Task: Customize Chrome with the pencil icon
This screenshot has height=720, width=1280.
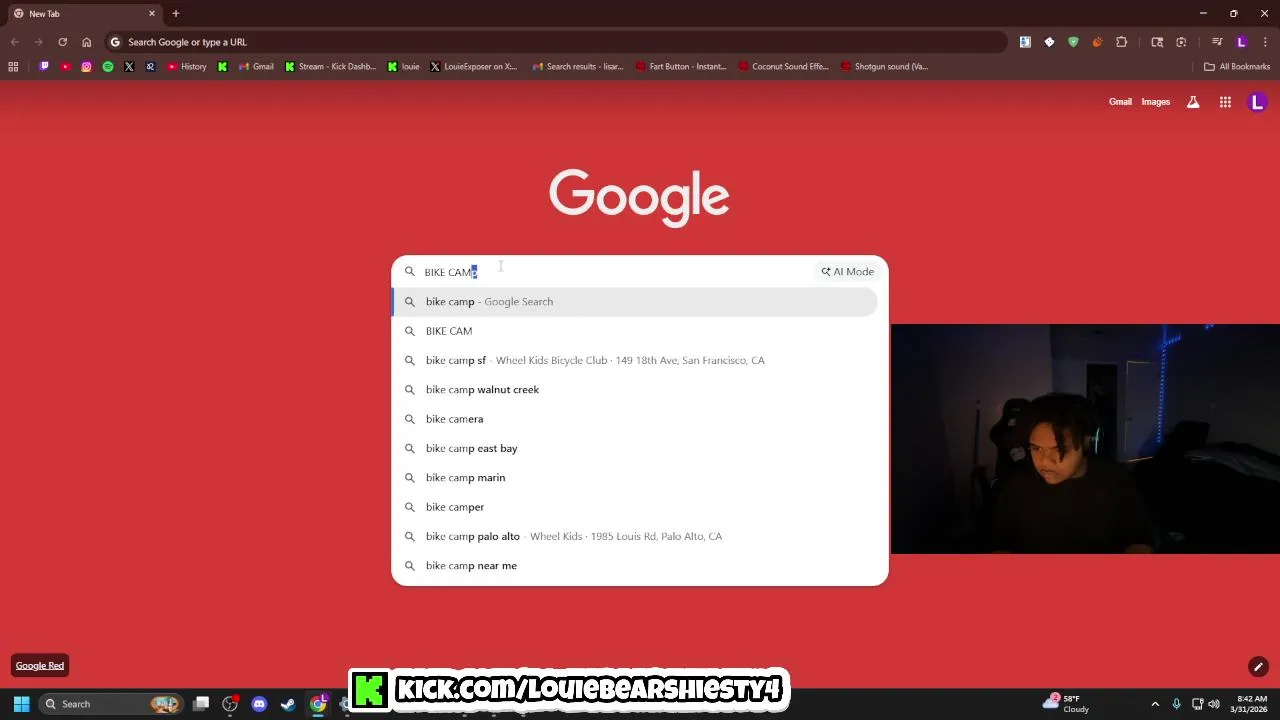Action: point(1258,667)
